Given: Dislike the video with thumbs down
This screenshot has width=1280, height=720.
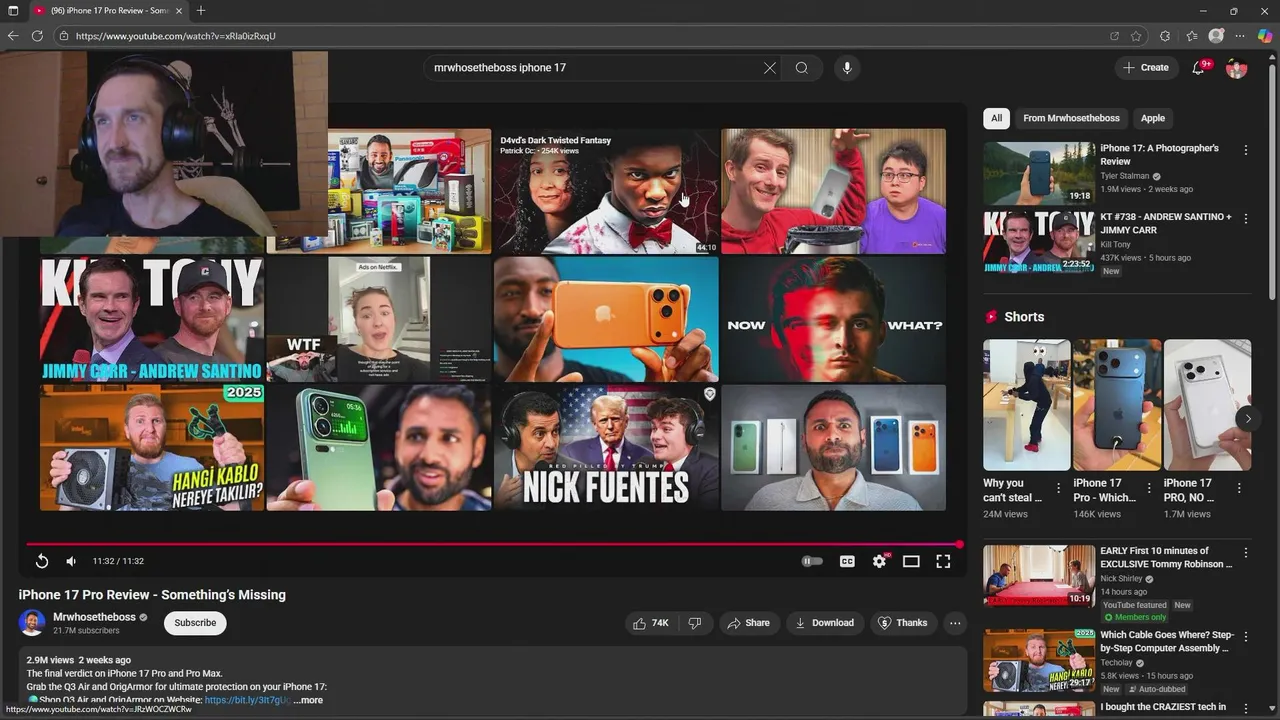Looking at the screenshot, I should (695, 623).
